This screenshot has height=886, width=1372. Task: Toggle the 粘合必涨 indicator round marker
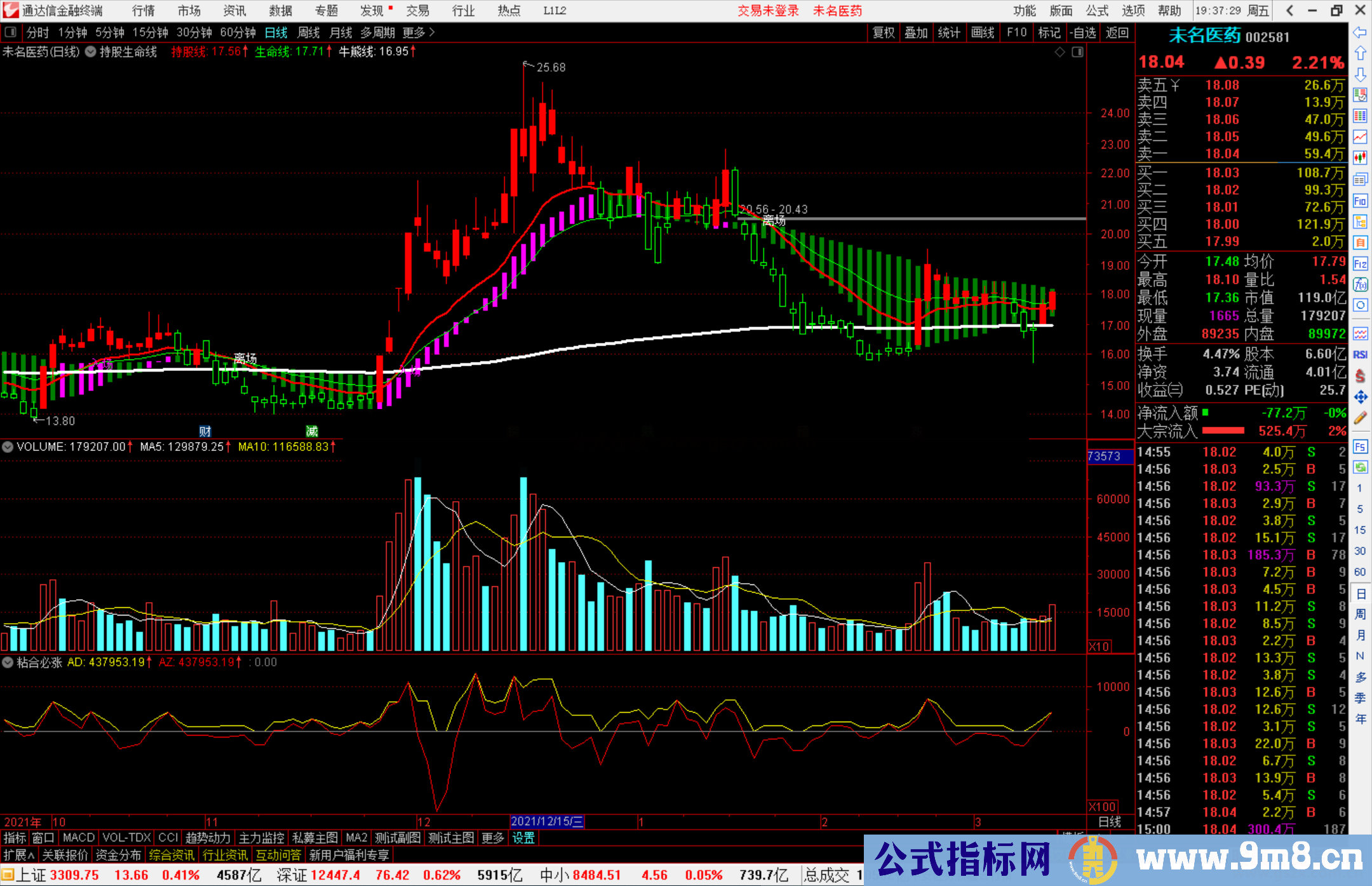[8, 662]
